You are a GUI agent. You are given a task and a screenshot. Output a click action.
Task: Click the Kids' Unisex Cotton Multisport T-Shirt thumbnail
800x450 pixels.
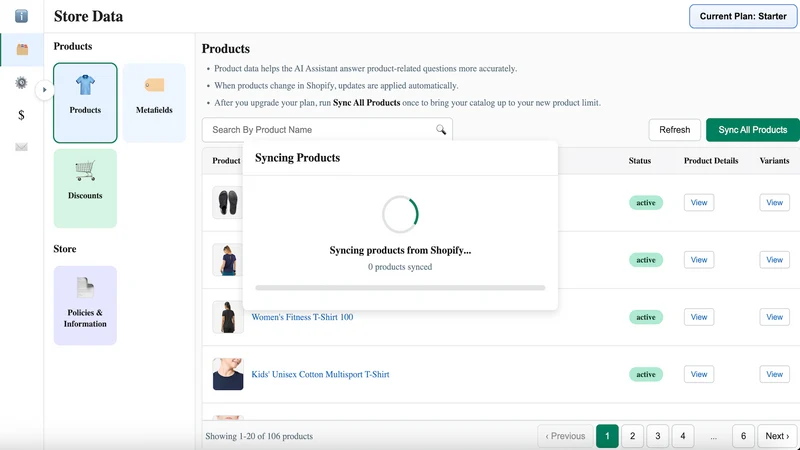pyautogui.click(x=228, y=374)
